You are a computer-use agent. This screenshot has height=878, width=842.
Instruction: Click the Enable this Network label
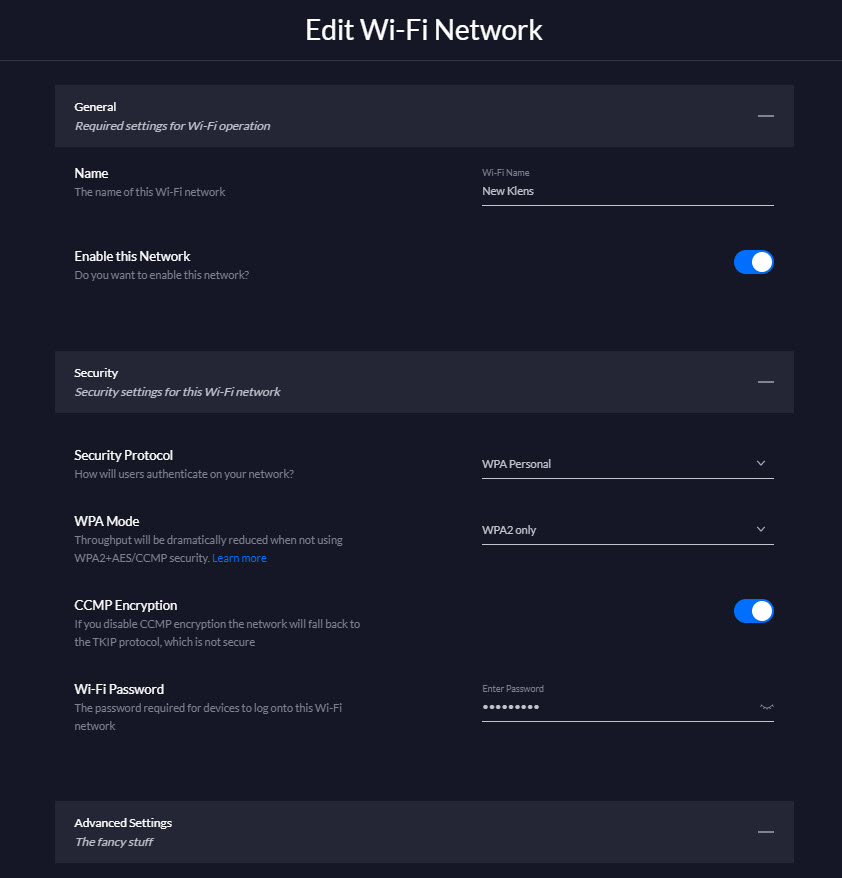click(132, 256)
